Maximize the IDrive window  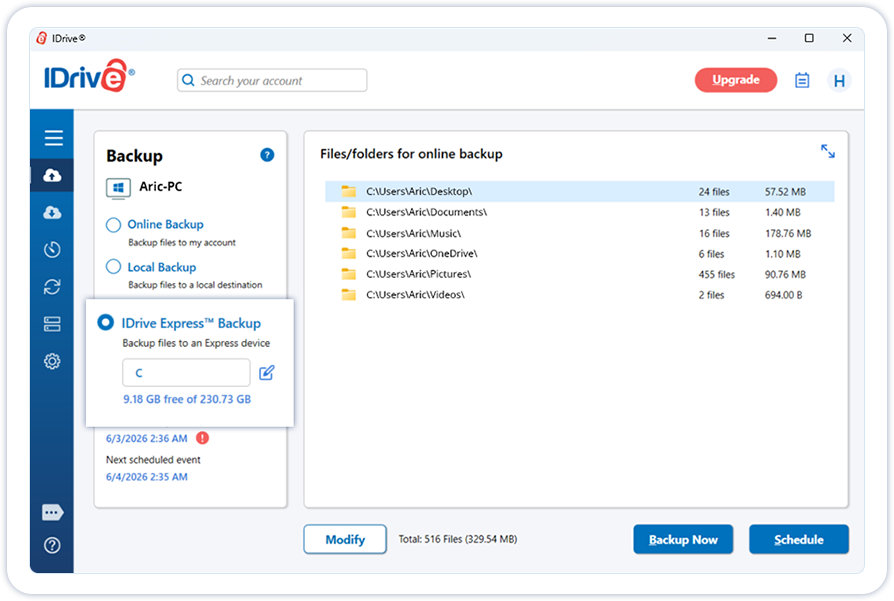(809, 38)
